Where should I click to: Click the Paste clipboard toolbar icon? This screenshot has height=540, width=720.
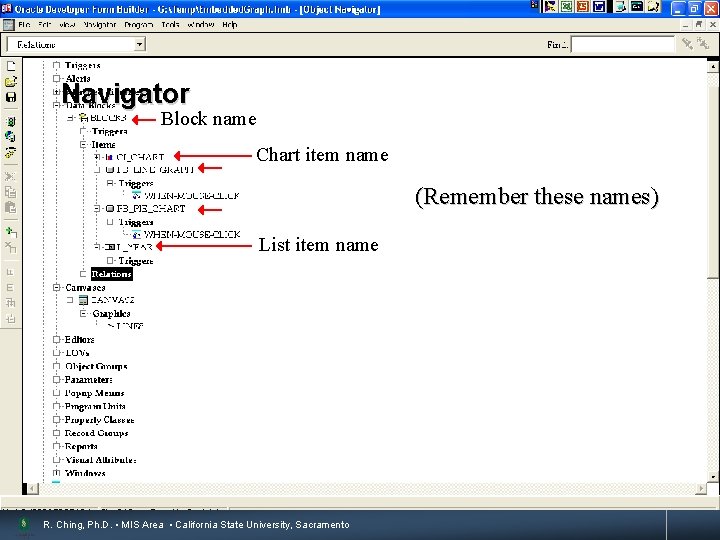point(11,207)
